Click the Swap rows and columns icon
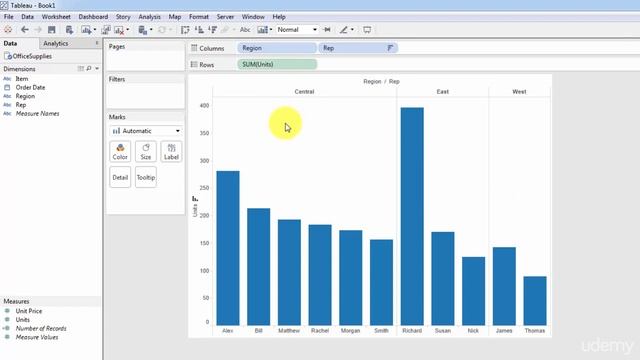Screen dimensions: 640x360 pyautogui.click(x=185, y=30)
